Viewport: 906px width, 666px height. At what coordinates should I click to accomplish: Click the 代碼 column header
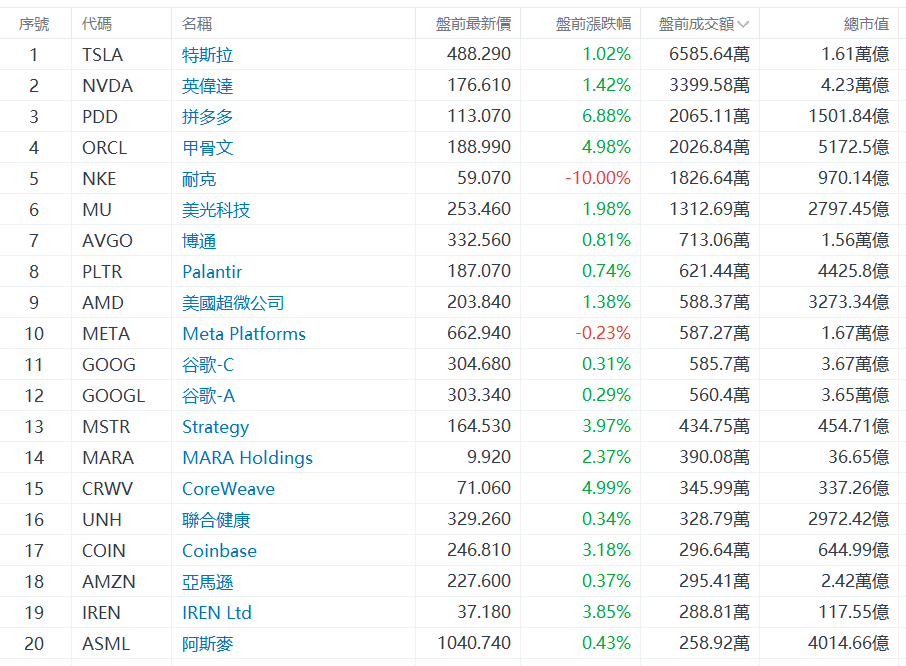pos(97,24)
